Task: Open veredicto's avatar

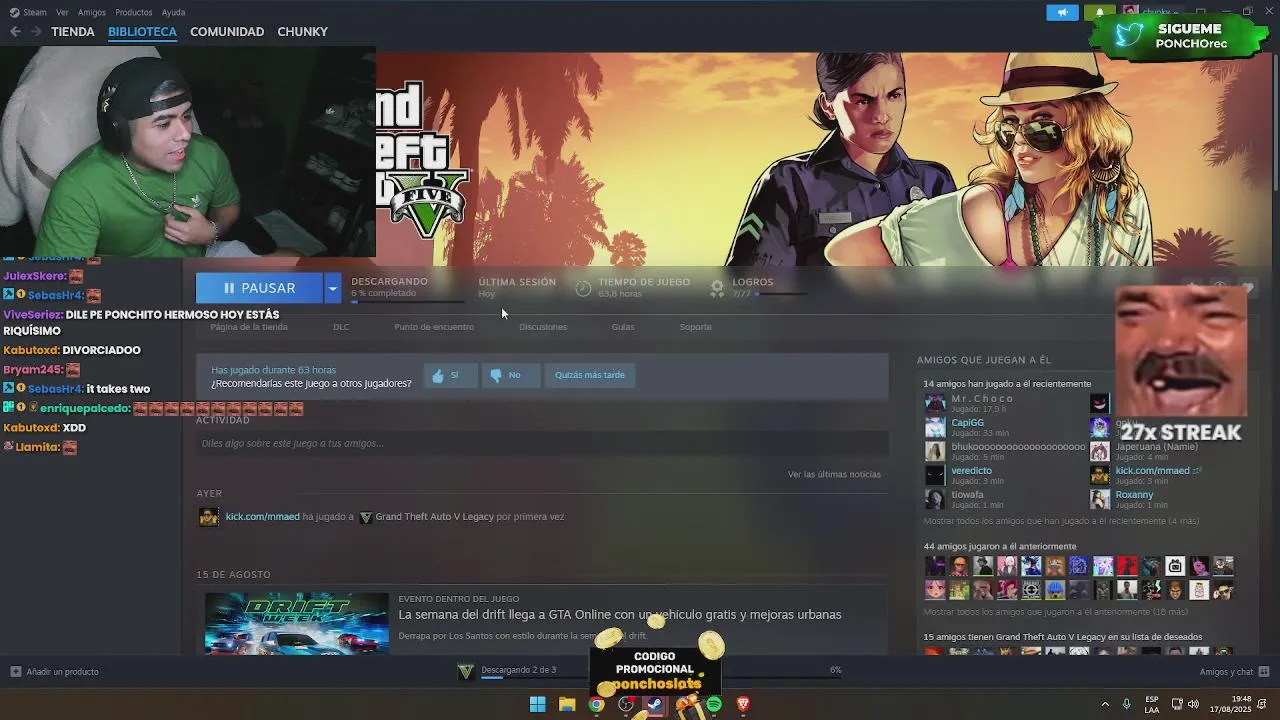Action: 935,475
